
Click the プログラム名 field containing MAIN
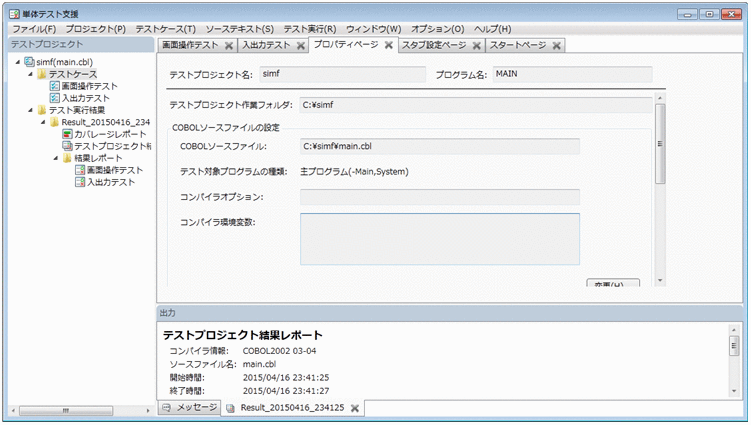(572, 74)
